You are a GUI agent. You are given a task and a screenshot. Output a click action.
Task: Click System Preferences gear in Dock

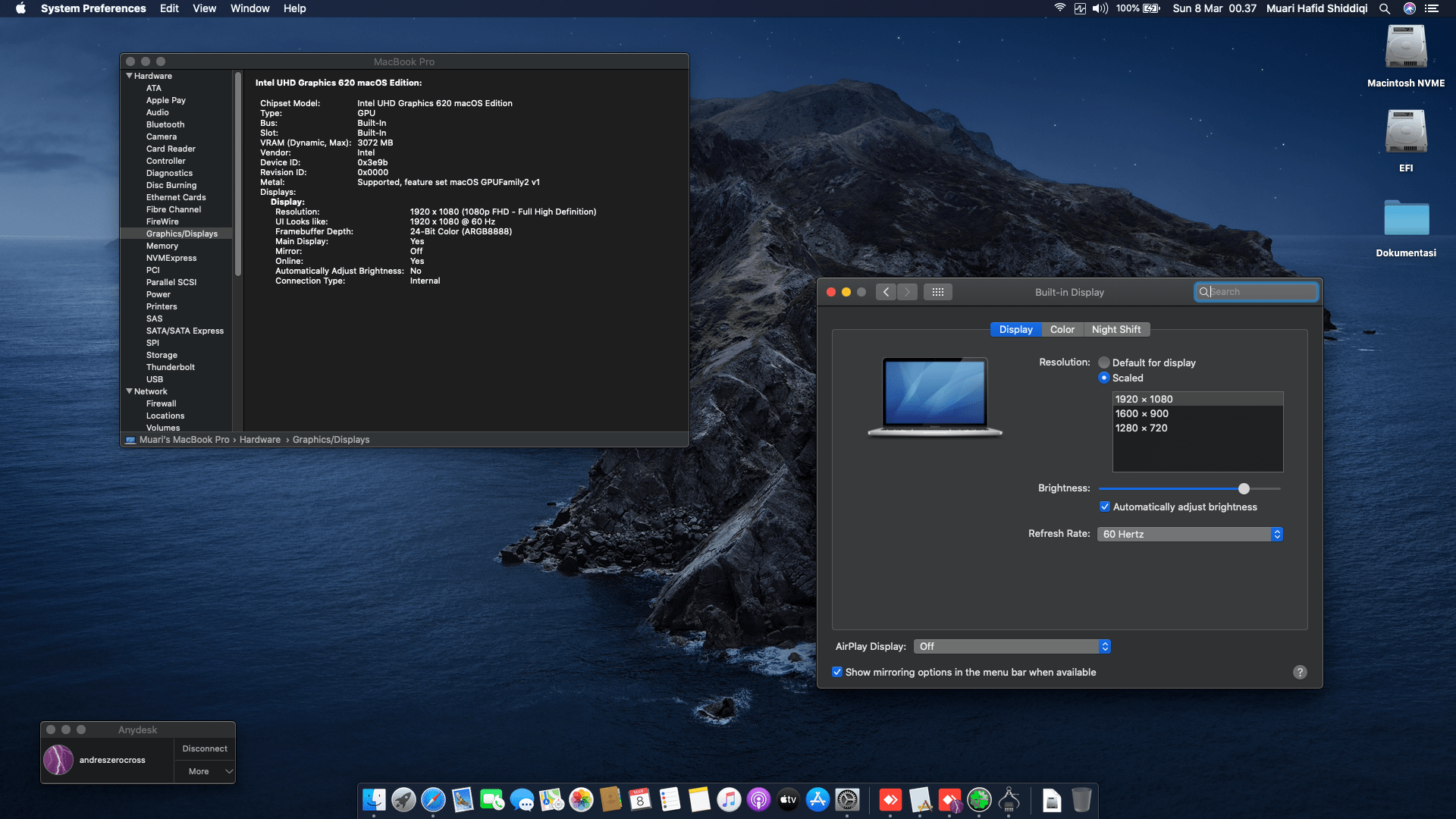click(x=847, y=799)
